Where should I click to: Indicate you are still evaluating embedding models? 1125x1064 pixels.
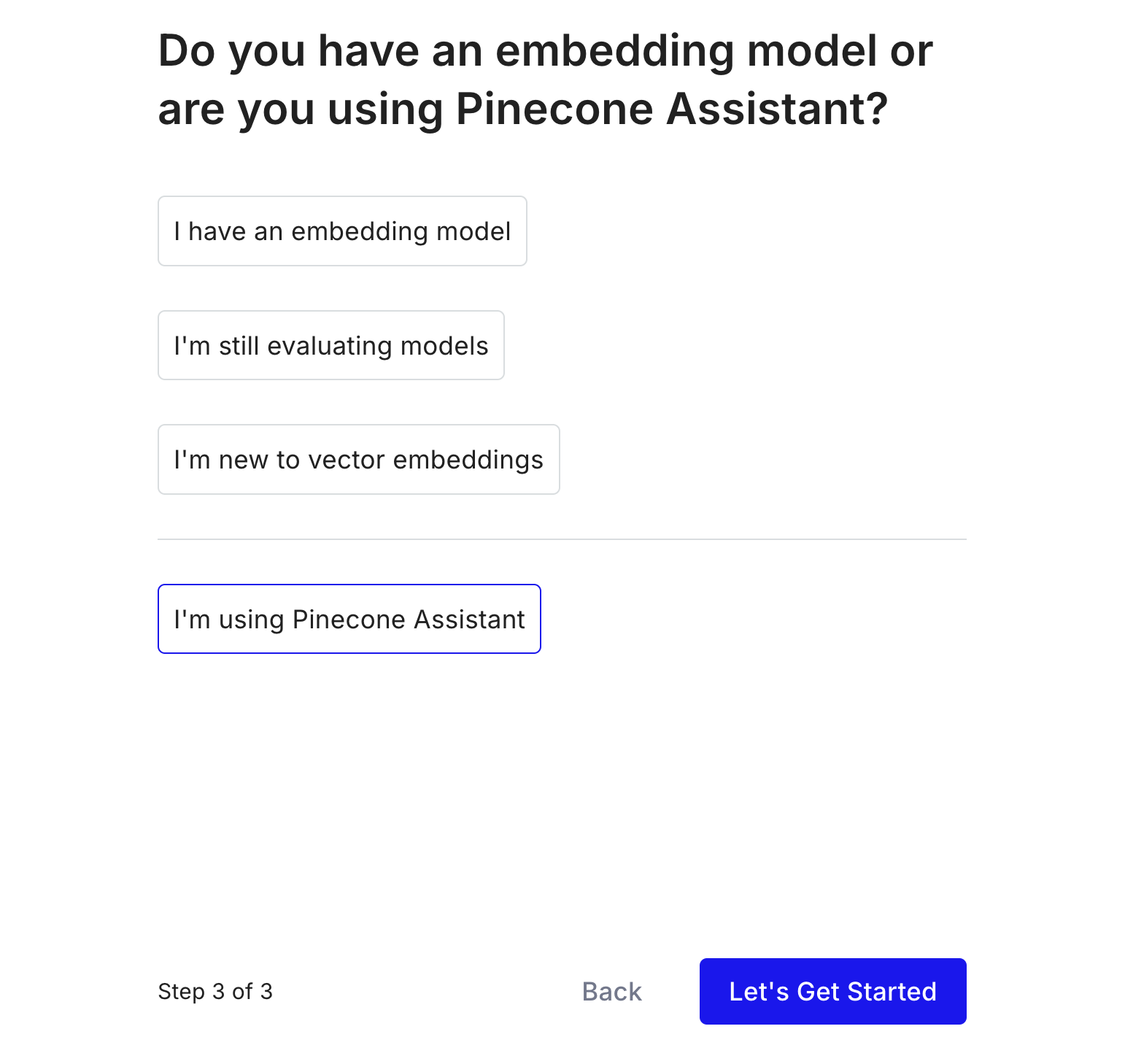pyautogui.click(x=330, y=345)
